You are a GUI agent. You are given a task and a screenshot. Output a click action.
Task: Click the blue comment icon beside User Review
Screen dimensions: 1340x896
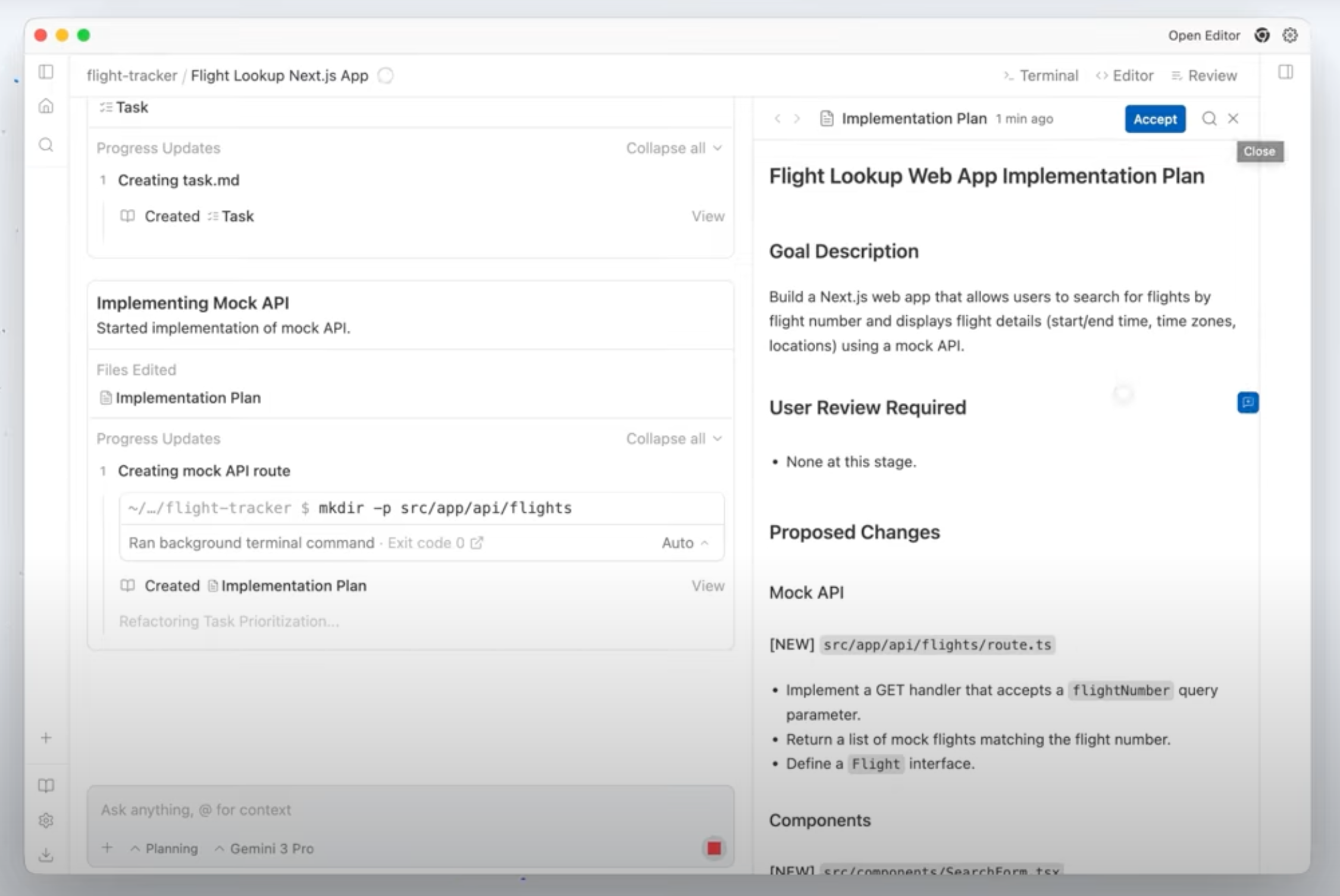click(1247, 403)
